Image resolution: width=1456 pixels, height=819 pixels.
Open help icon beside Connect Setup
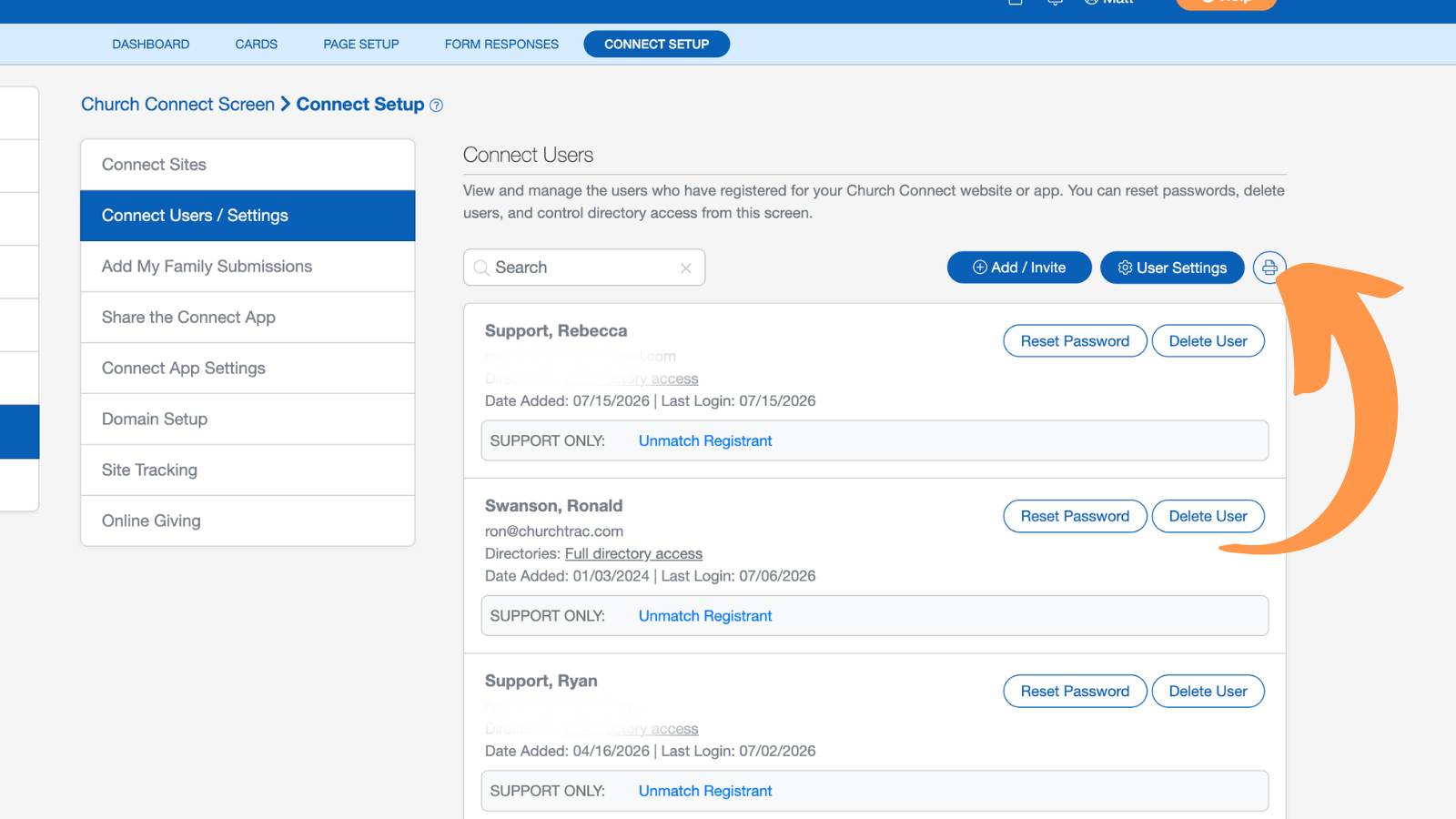pos(437,106)
